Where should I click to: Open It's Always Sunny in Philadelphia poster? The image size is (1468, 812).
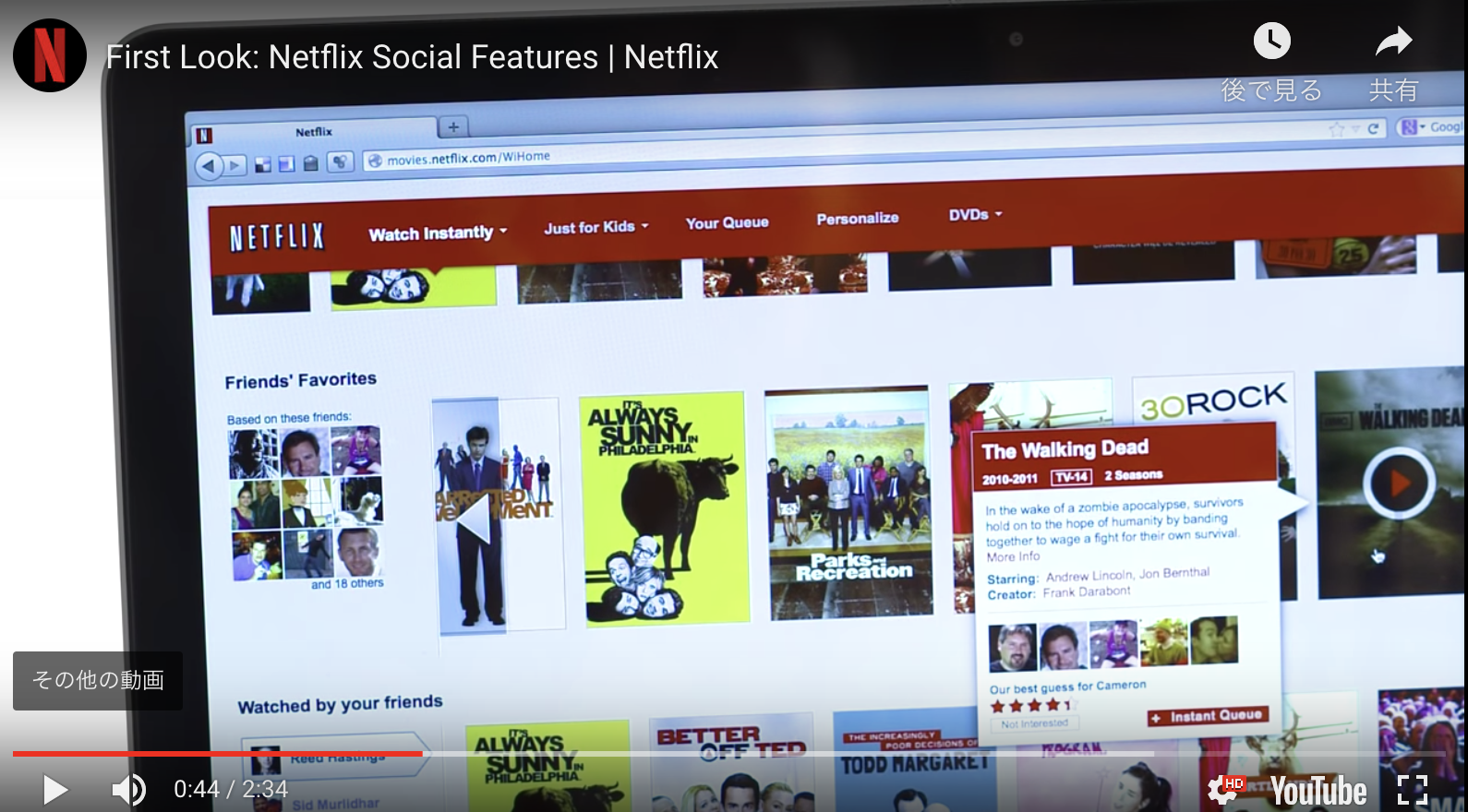coord(663,508)
